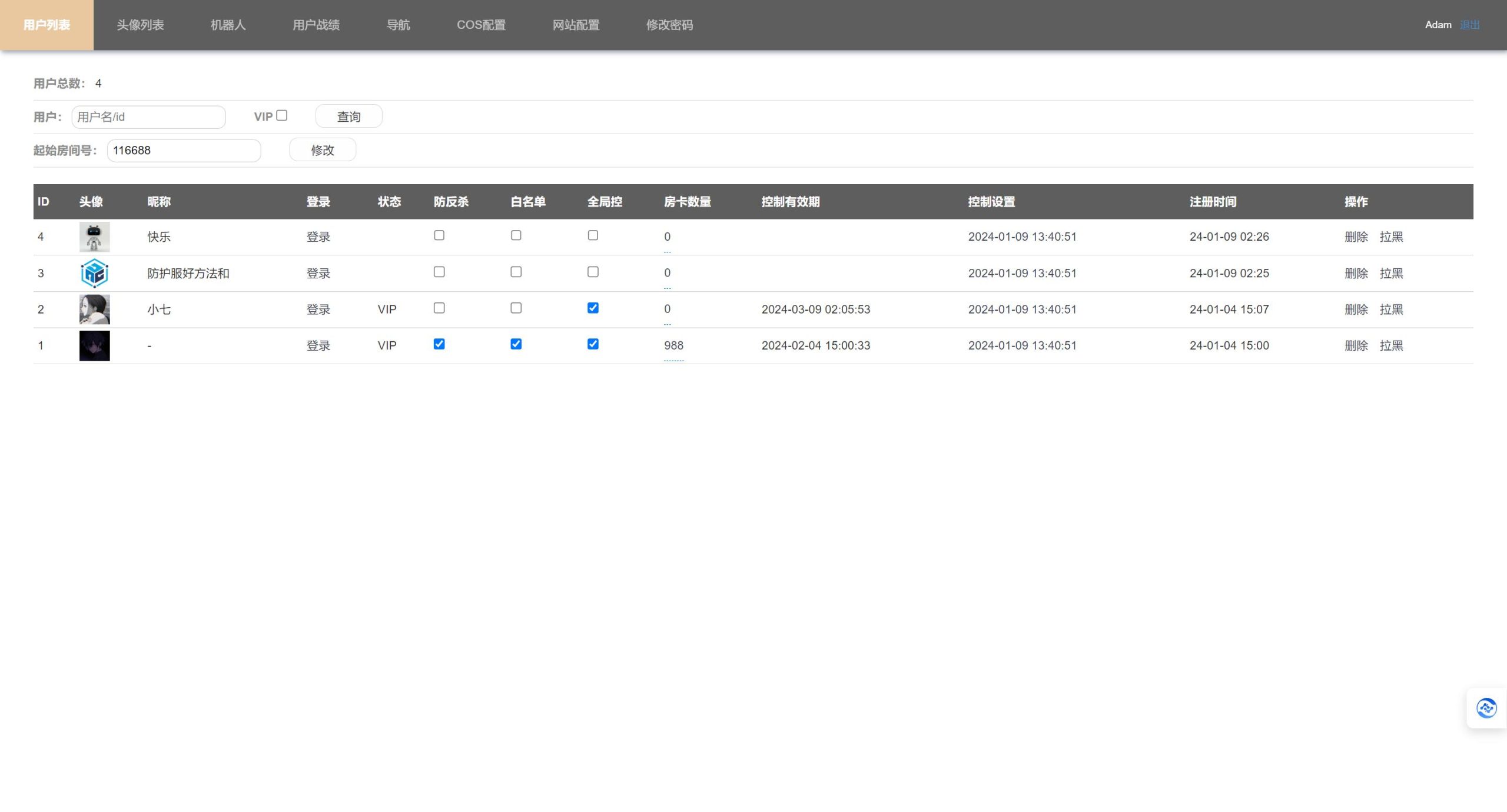This screenshot has height=812, width=1507.
Task: Disable 全局控 for user 小七
Action: pos(593,308)
